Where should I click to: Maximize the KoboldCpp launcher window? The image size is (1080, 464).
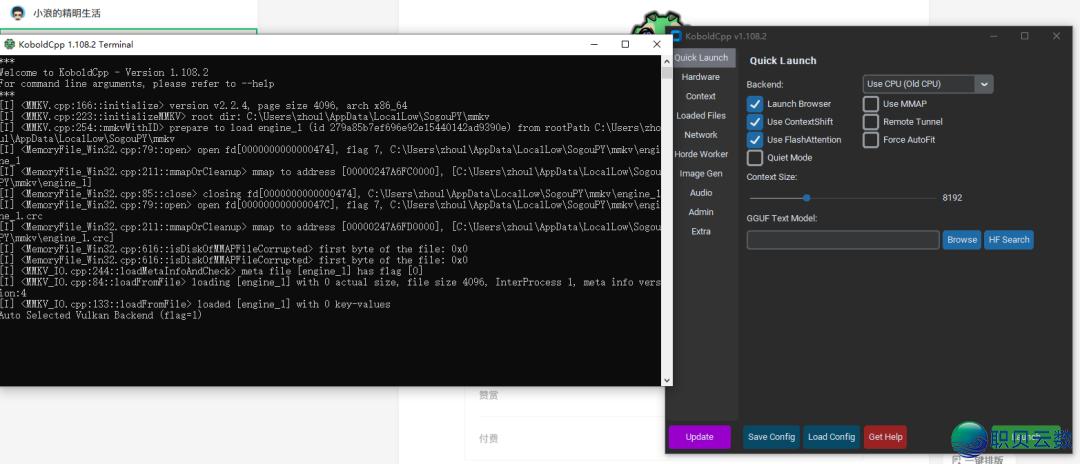[x=1024, y=36]
